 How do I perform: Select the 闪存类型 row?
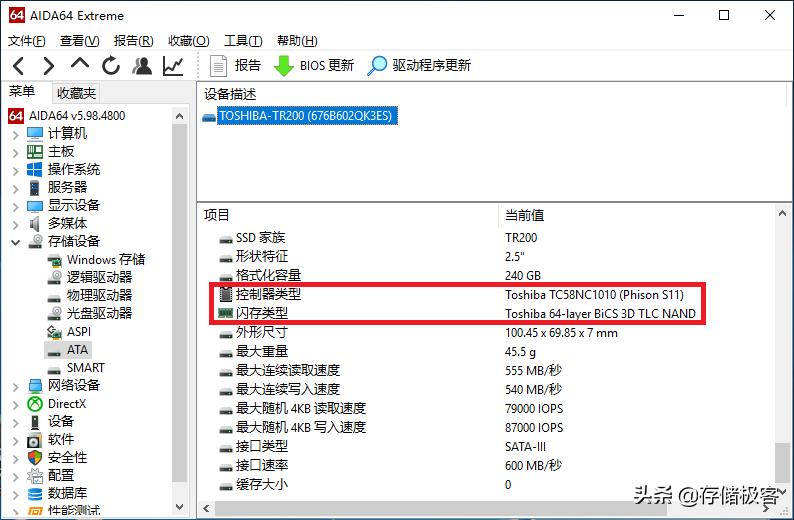click(x=457, y=313)
